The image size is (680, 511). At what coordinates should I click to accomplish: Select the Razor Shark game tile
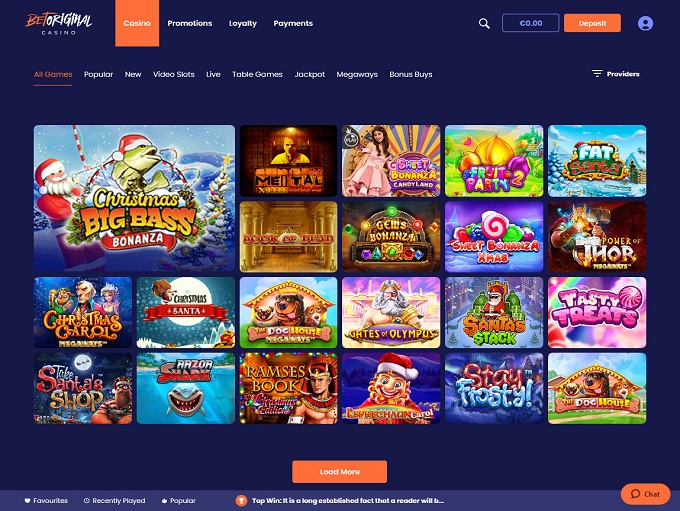[186, 388]
